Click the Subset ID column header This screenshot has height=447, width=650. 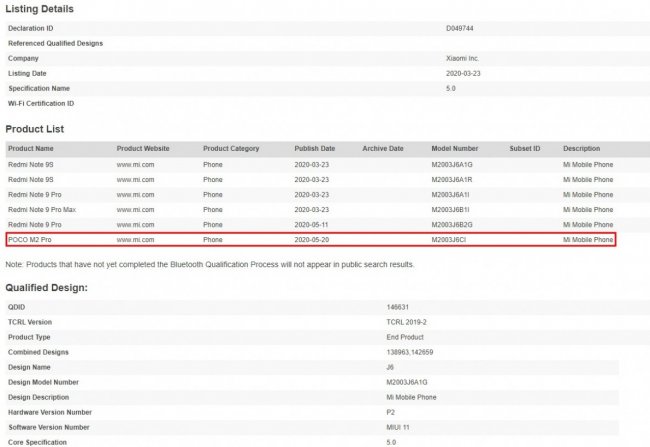tap(525, 148)
